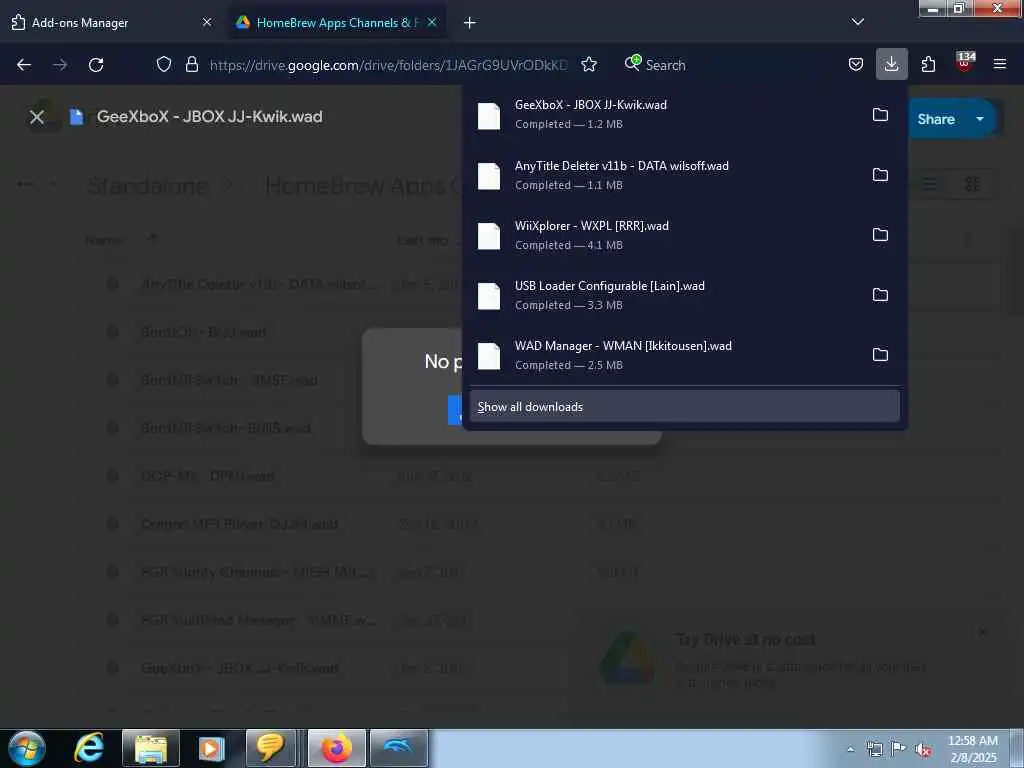Image resolution: width=1024 pixels, height=768 pixels.
Task: Open tracking protection shield icon
Action: point(164,65)
